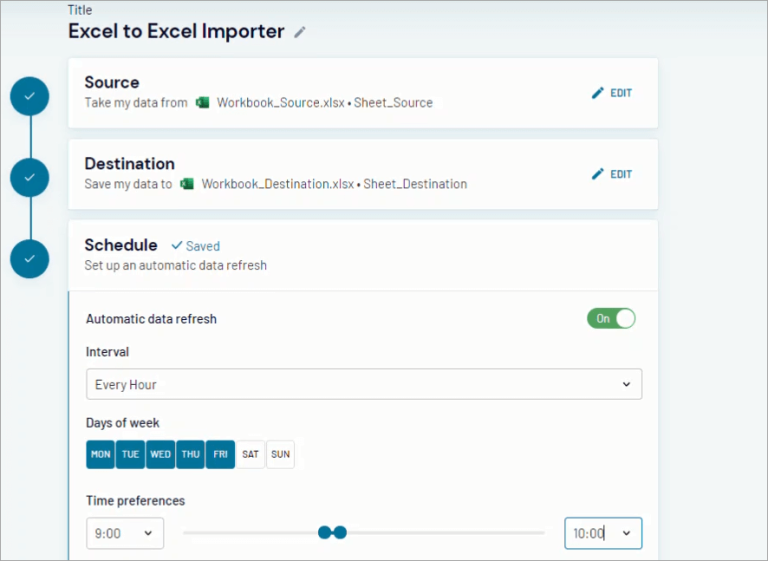Viewport: 768px width, 561px height.
Task: Deselect FRI in Days of week
Action: click(x=220, y=454)
